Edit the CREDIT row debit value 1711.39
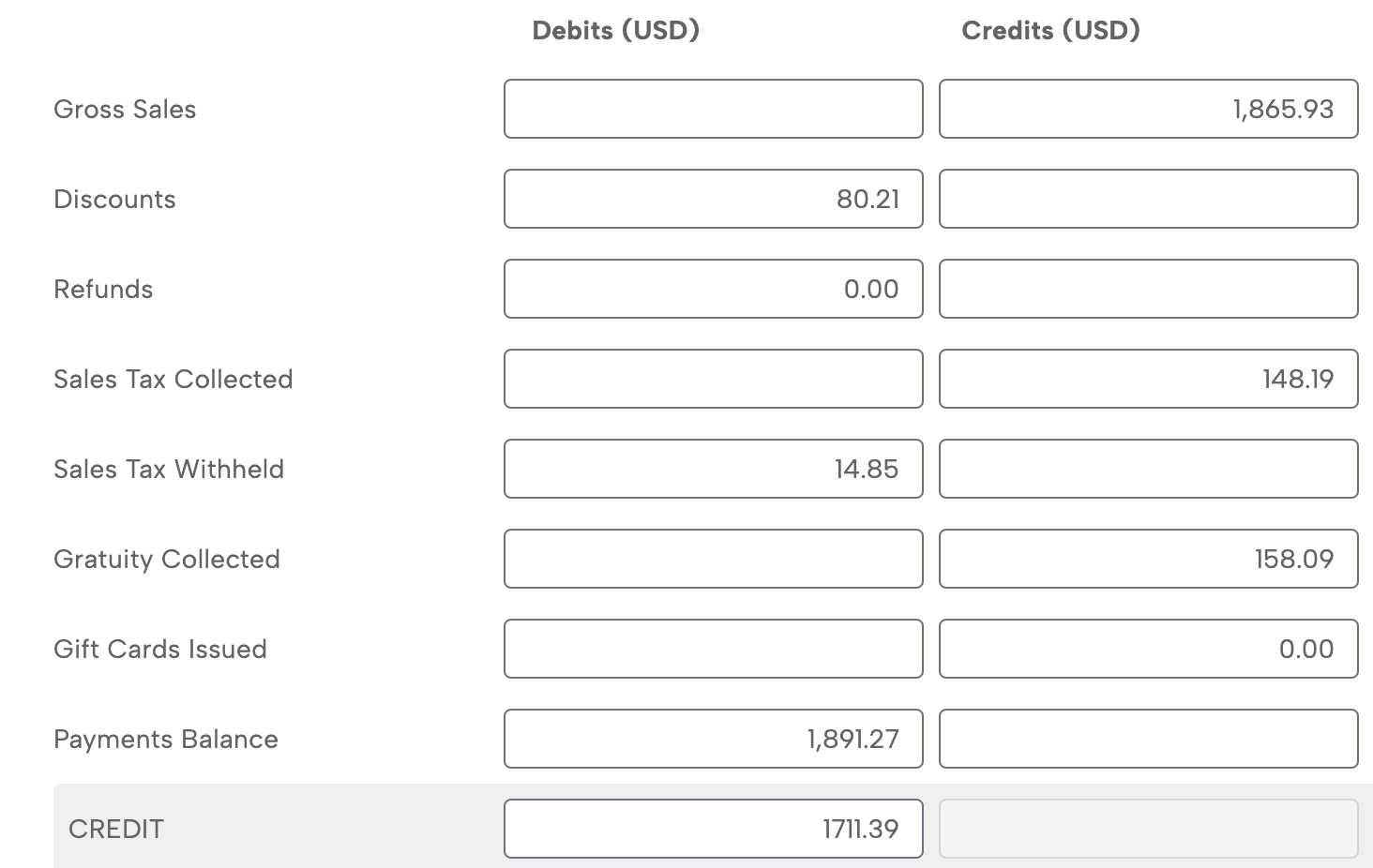Screen dimensions: 1373x868 (x=713, y=829)
